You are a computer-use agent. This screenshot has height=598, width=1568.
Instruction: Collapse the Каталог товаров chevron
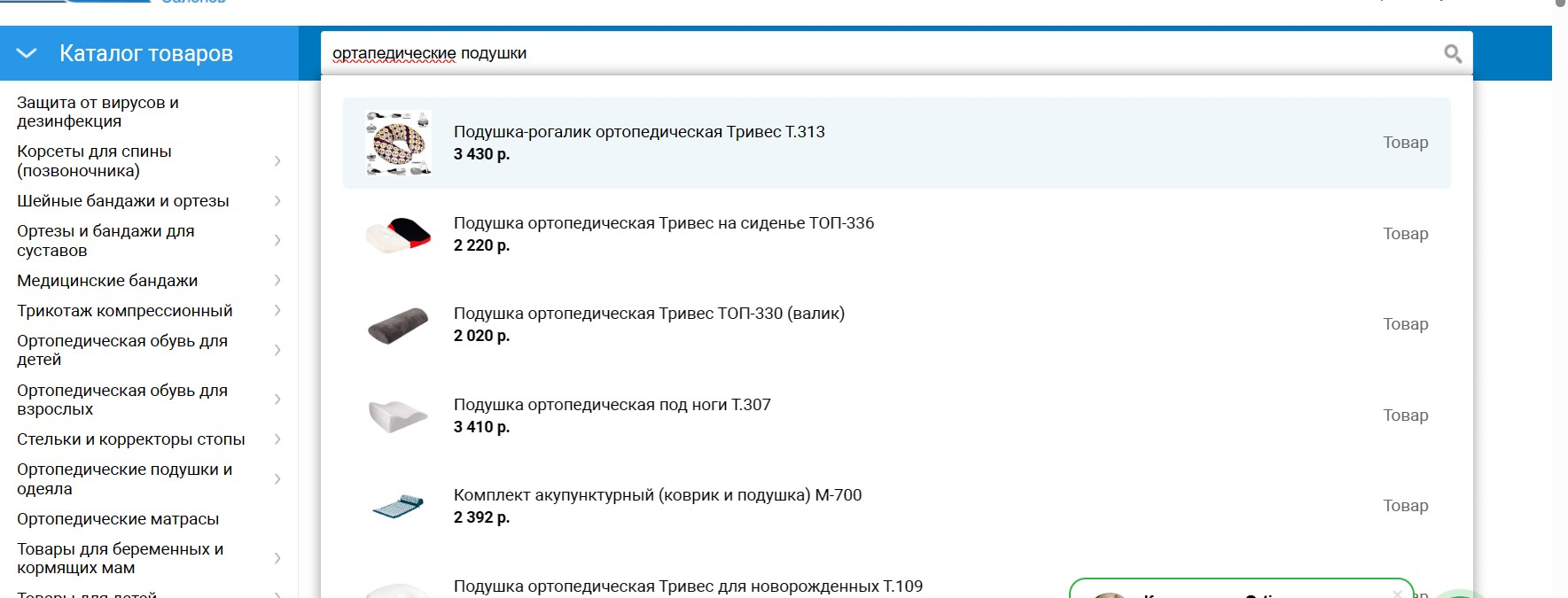click(x=27, y=53)
